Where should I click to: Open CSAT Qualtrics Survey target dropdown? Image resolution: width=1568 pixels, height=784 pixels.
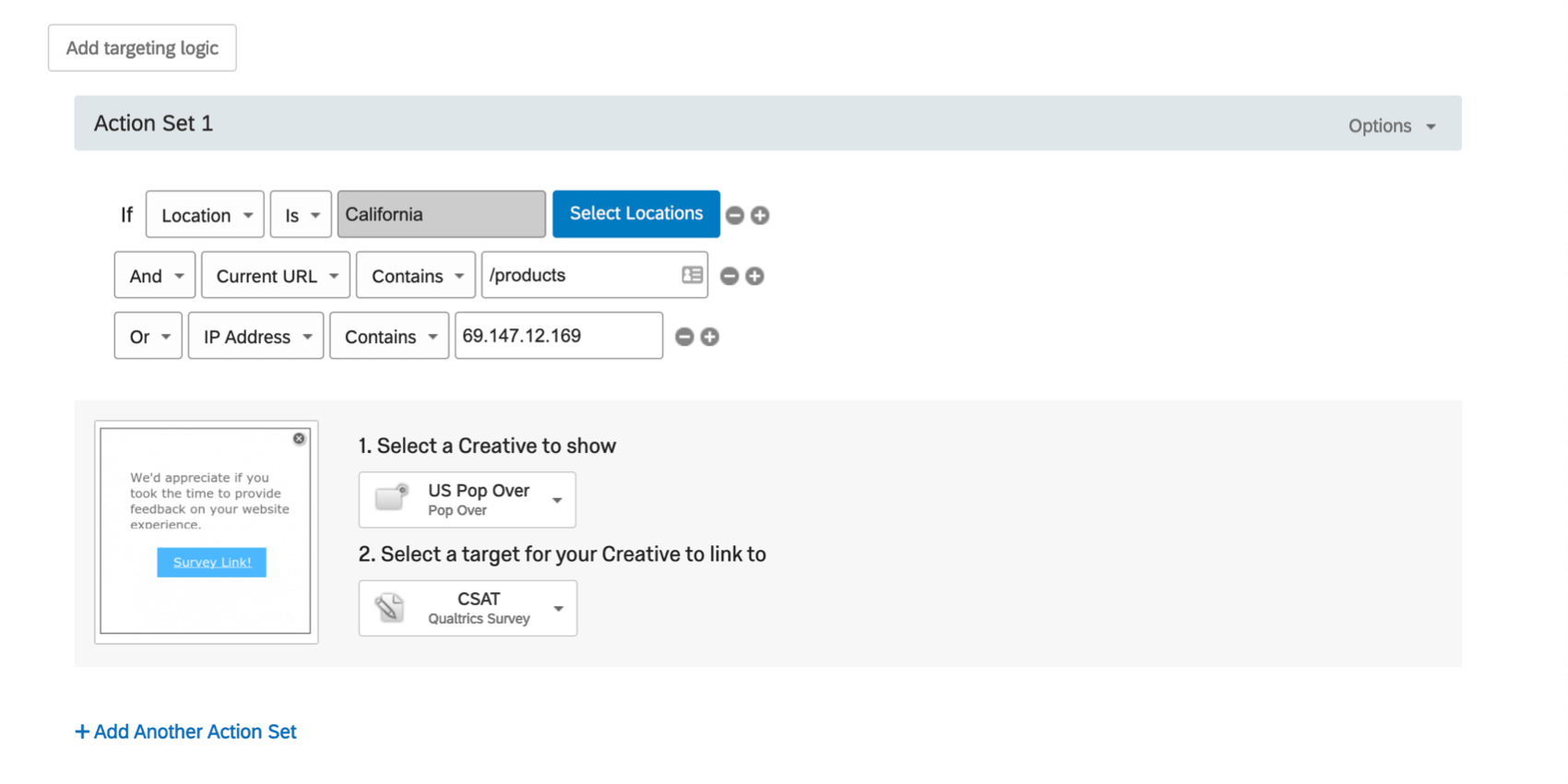(x=468, y=608)
